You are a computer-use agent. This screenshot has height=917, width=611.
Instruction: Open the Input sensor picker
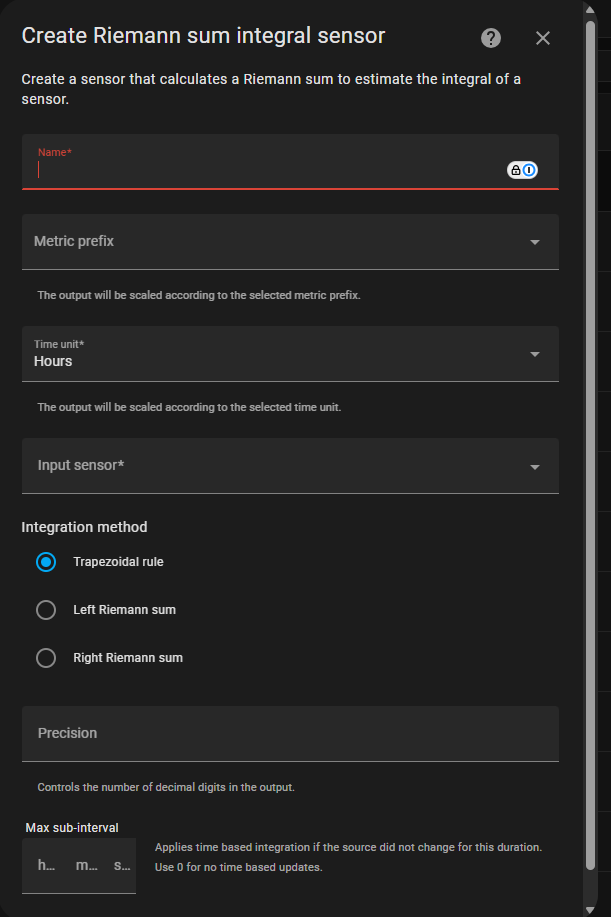click(280, 466)
